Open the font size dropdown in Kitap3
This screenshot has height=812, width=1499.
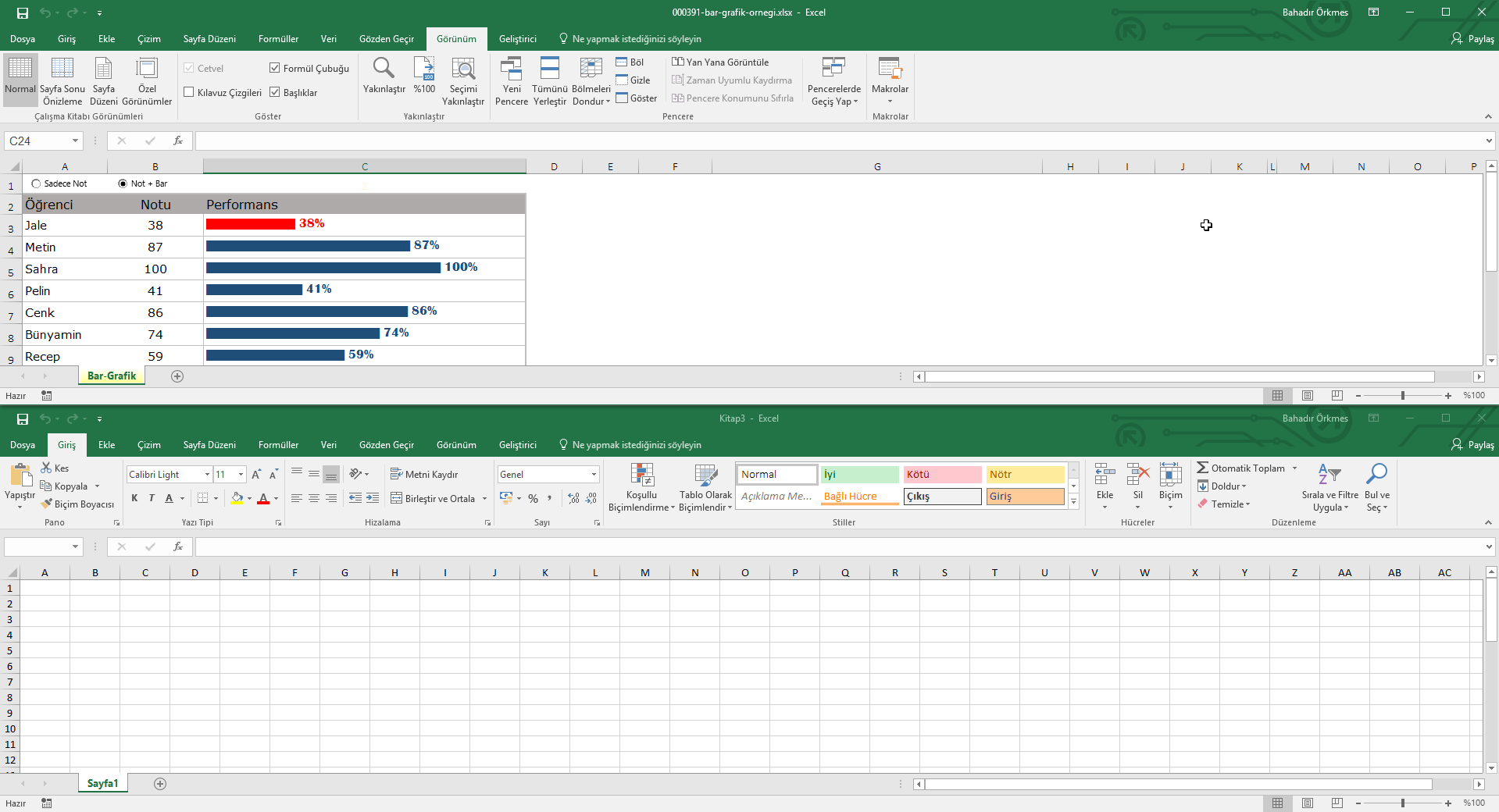[x=241, y=474]
